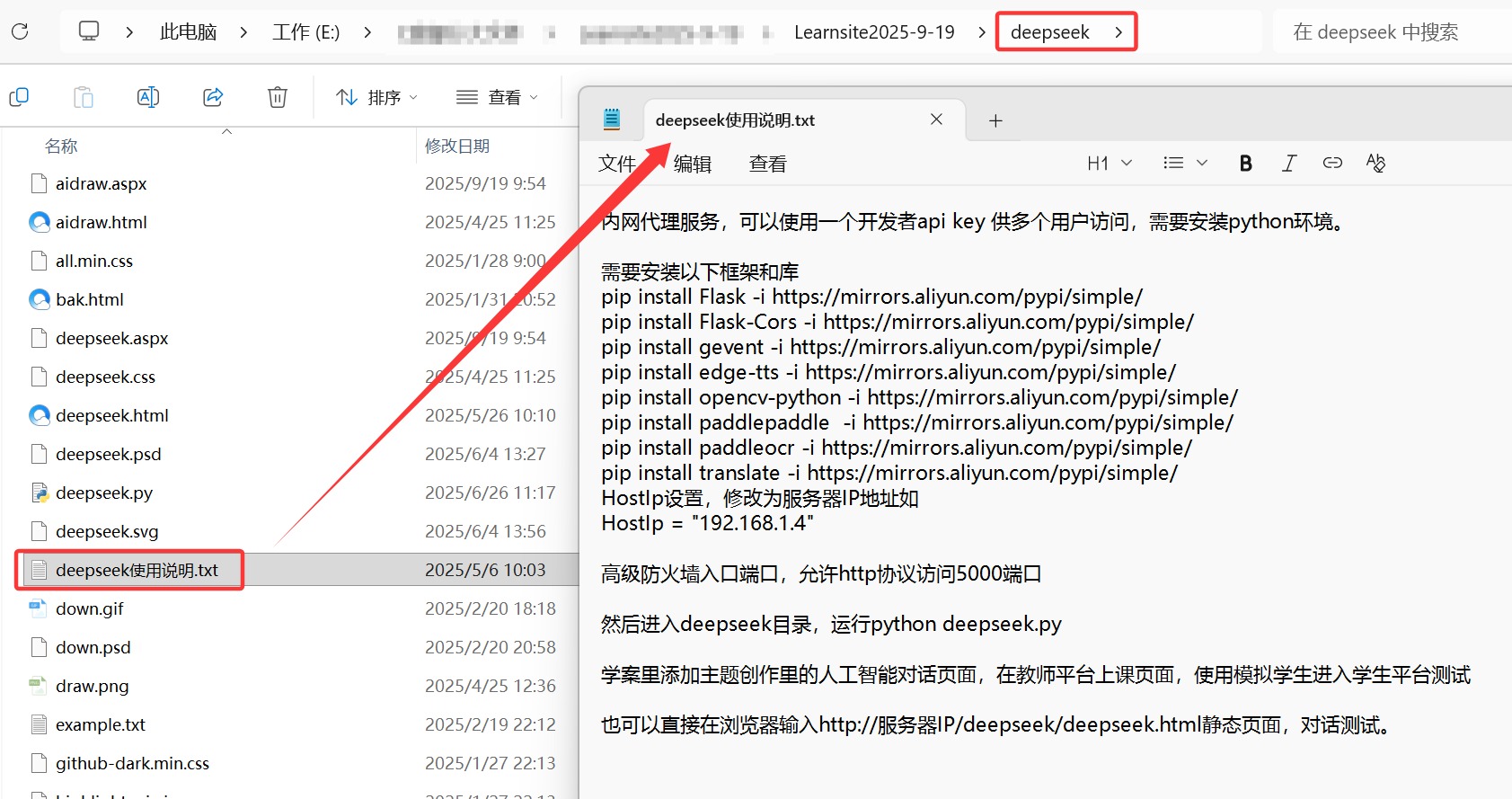
Task: Toggle bold formatting in Notepad
Action: click(1245, 163)
